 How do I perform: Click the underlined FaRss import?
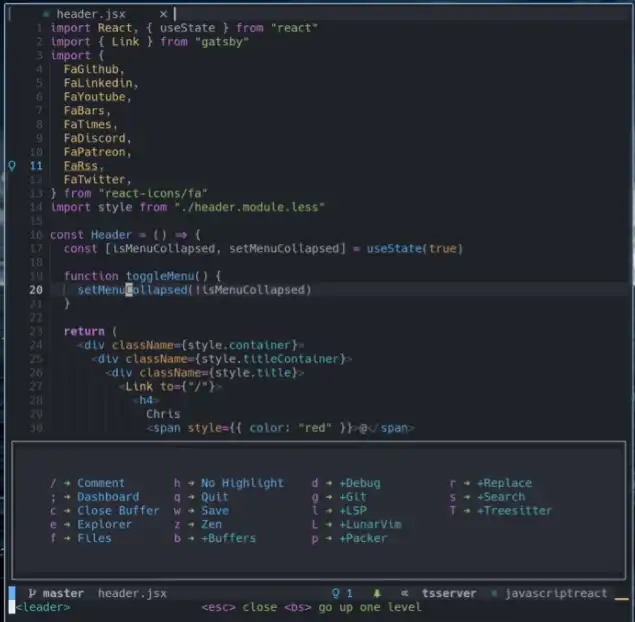coord(81,166)
